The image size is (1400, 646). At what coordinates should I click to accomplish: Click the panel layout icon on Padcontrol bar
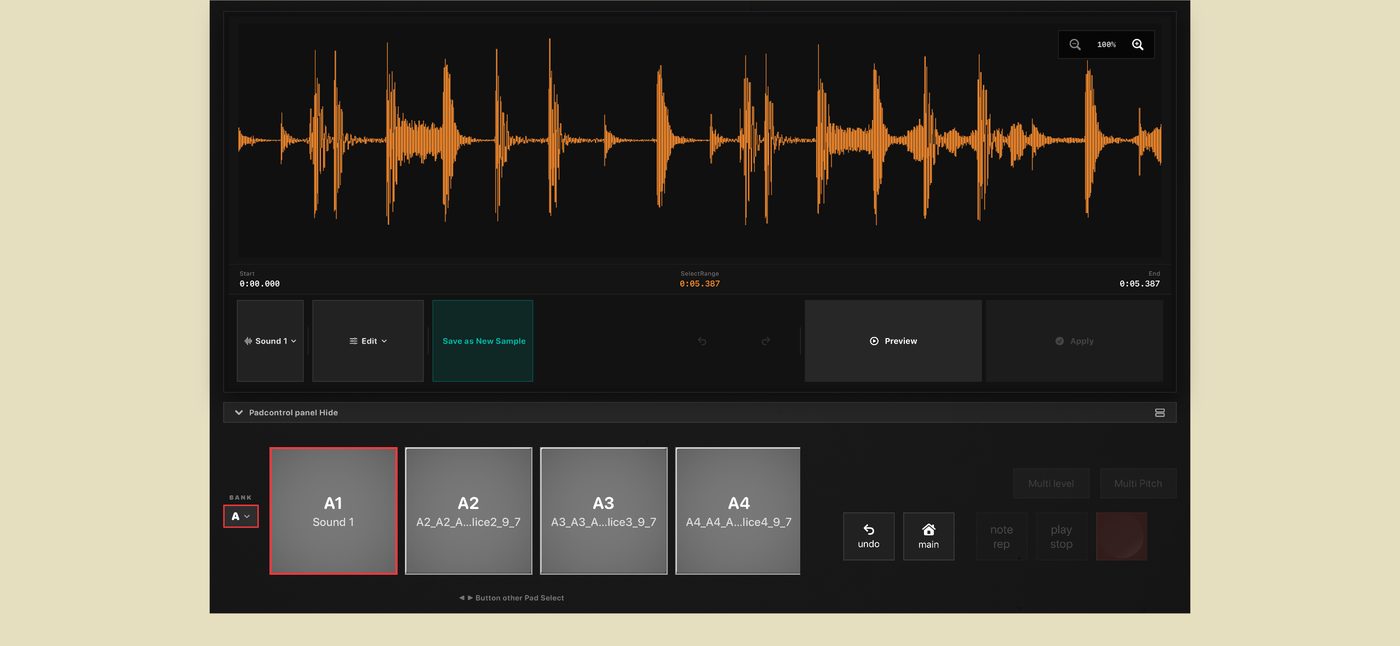coord(1160,412)
